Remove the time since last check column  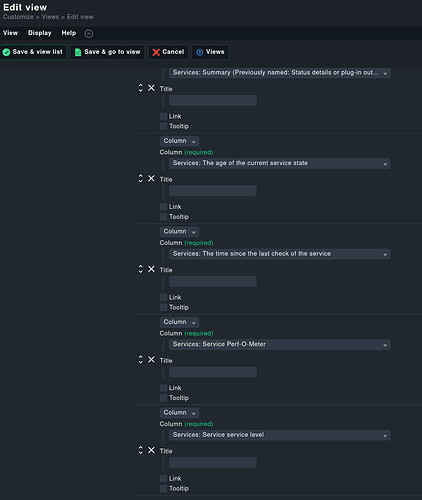[151, 269]
